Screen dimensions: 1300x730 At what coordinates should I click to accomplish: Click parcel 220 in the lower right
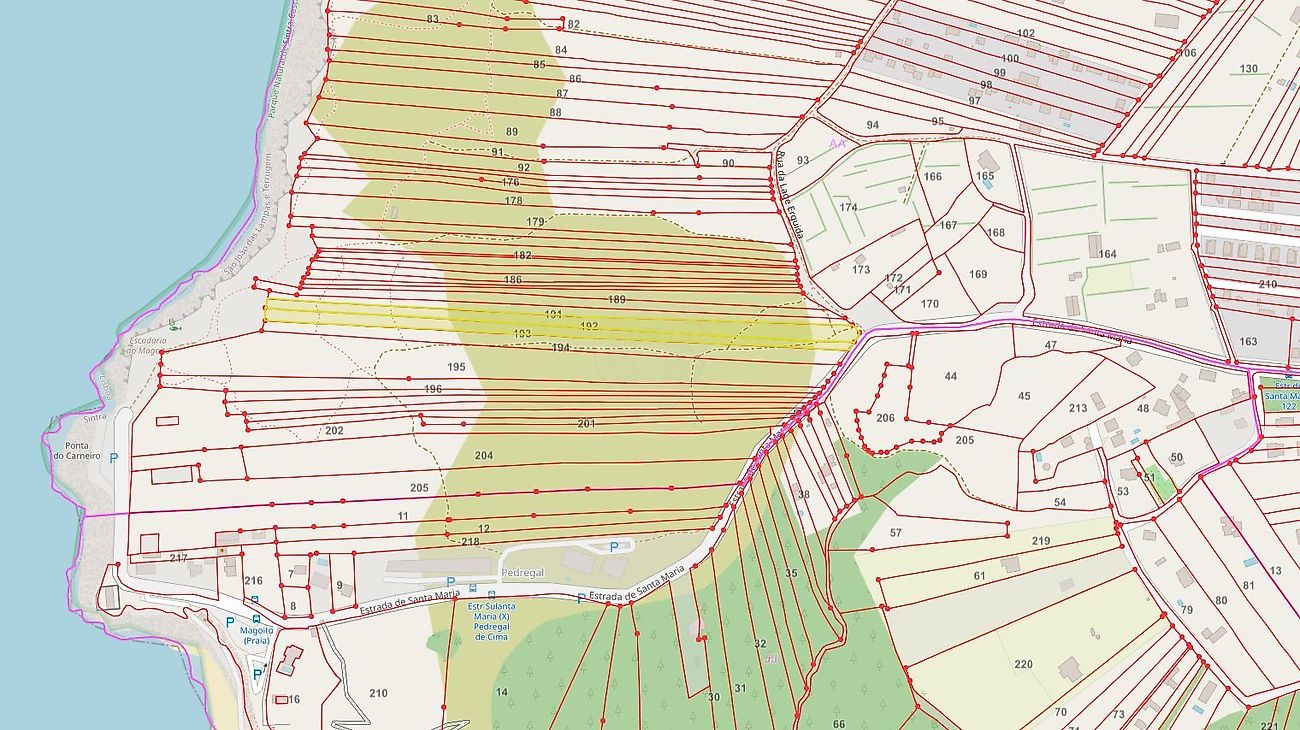click(x=1023, y=664)
